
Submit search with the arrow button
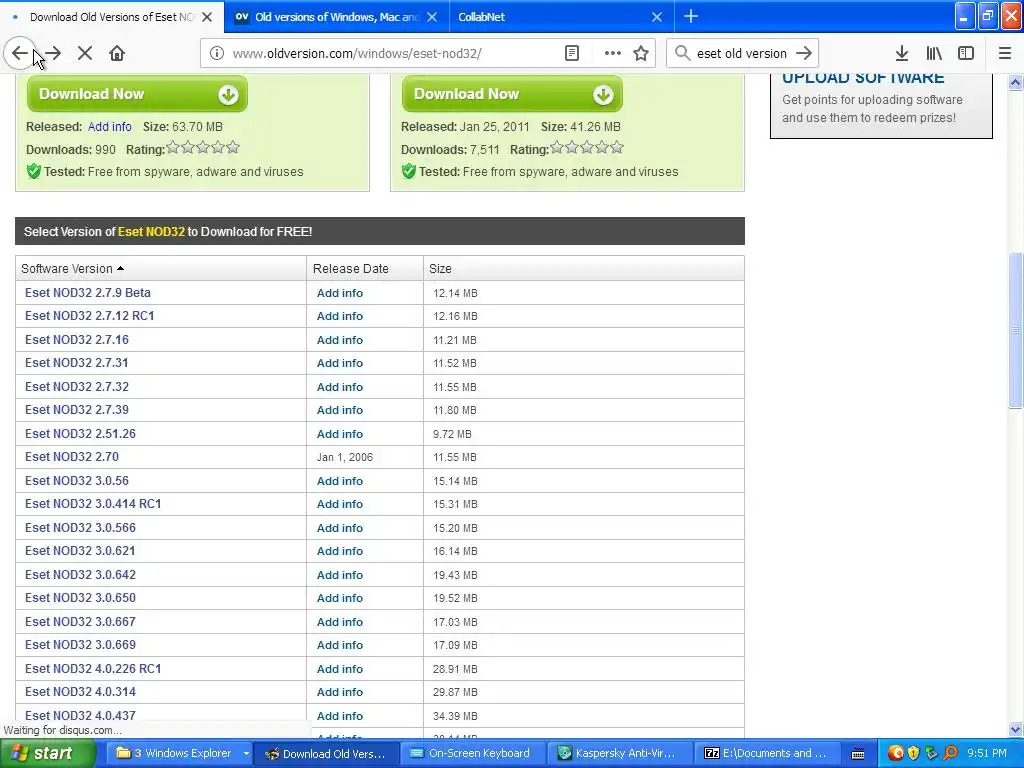point(804,54)
